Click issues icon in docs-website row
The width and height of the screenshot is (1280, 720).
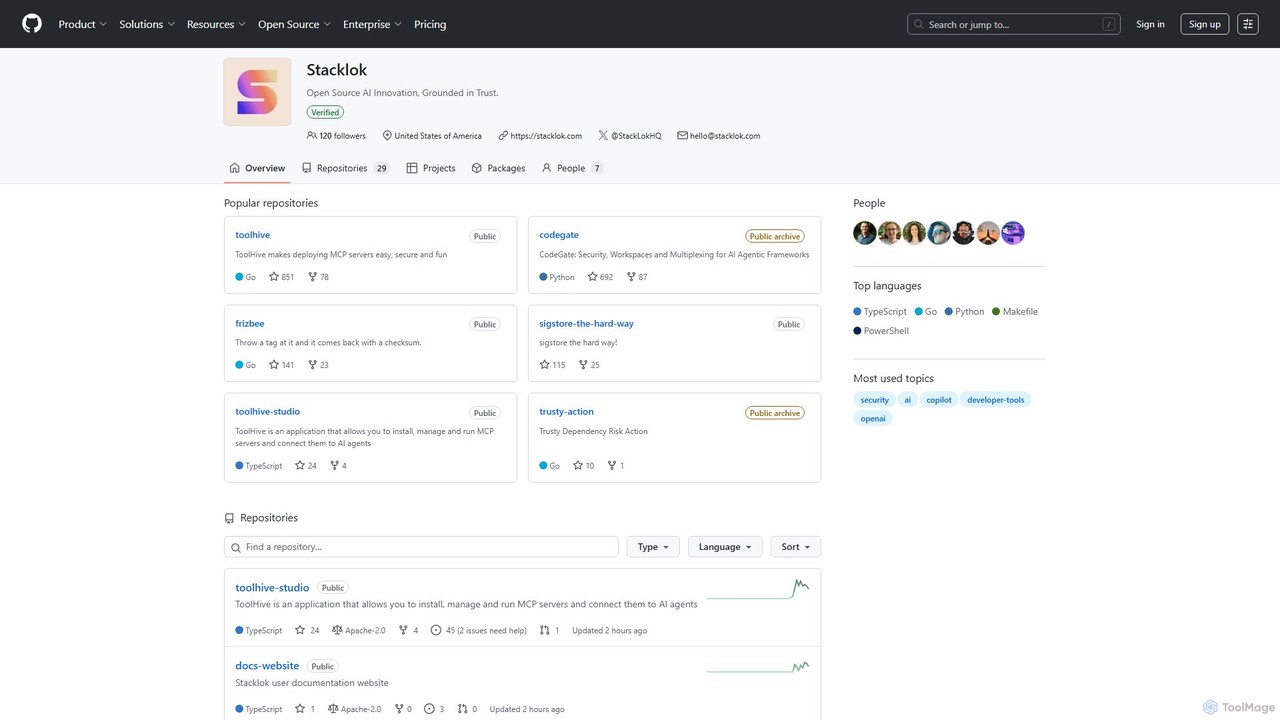pos(429,709)
